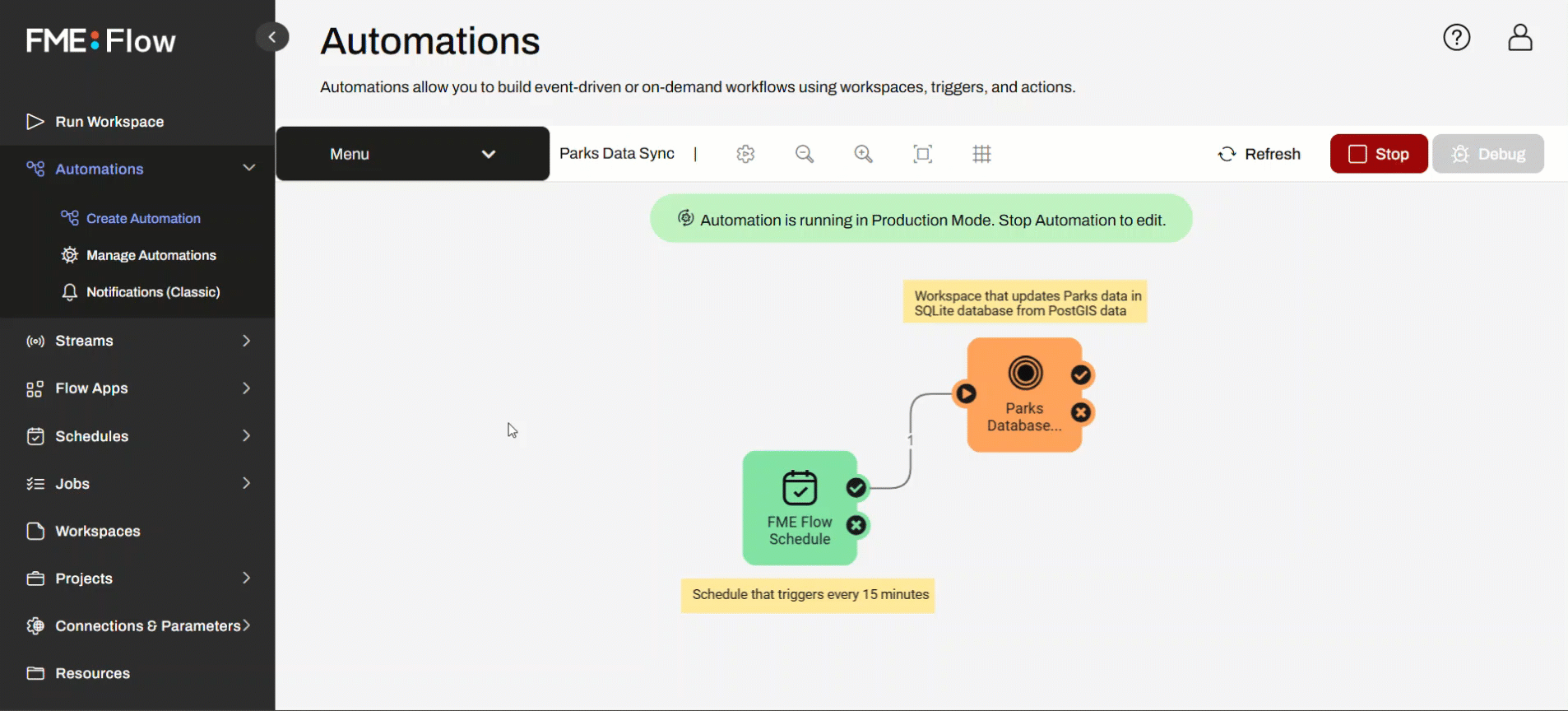Image resolution: width=1568 pixels, height=711 pixels.
Task: Select the FME Flow Schedule trigger node
Action: point(798,507)
